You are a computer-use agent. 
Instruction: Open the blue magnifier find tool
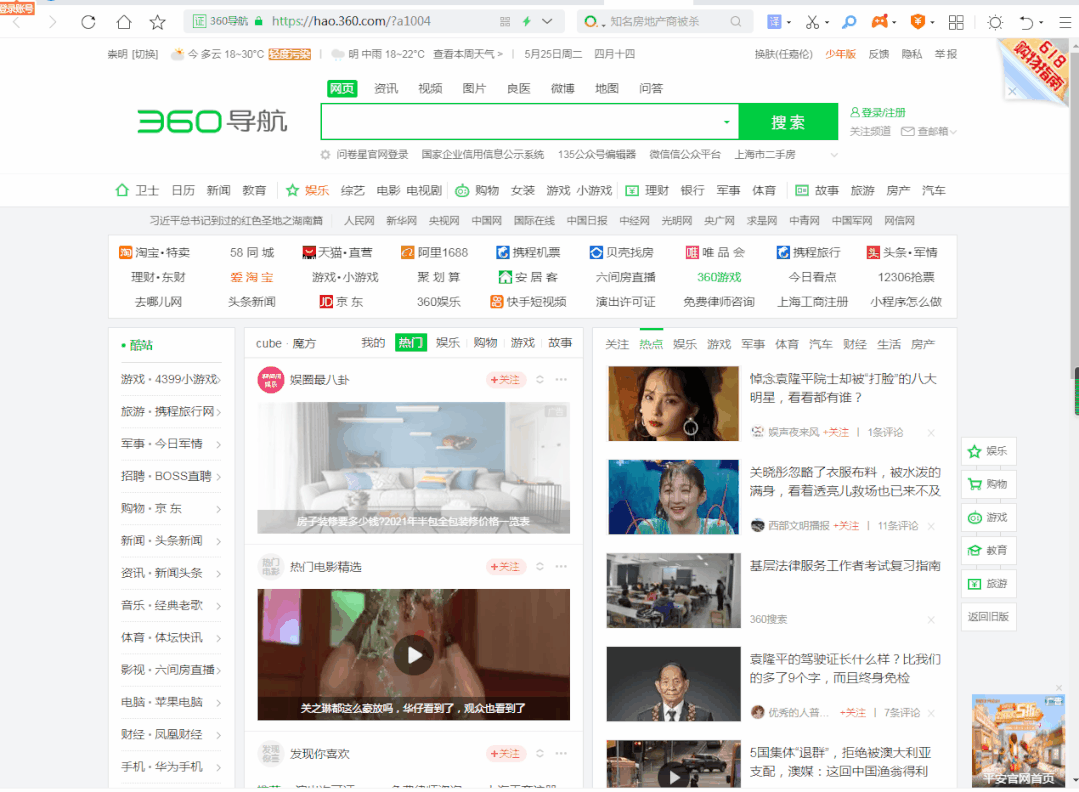pos(849,22)
